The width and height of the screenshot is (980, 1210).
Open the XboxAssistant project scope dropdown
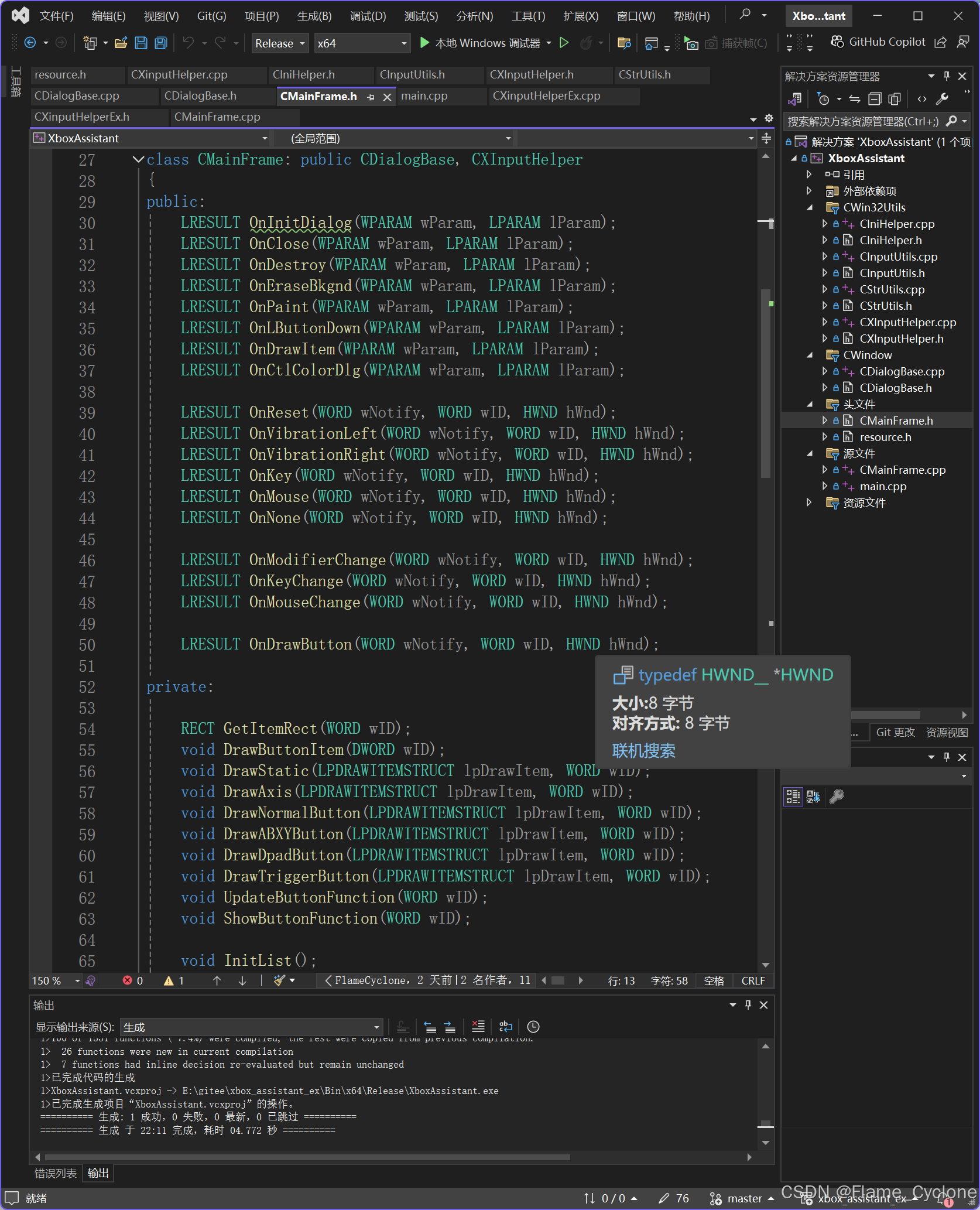pos(151,138)
